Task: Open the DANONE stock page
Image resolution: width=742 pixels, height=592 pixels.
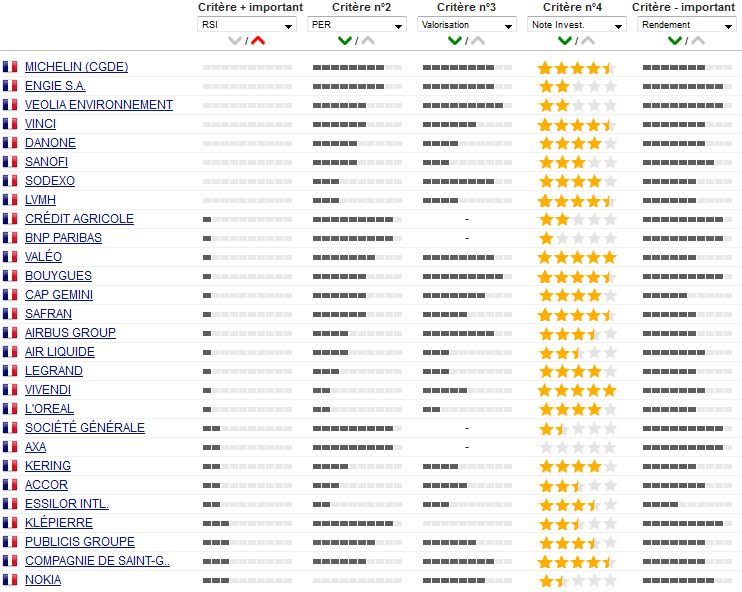Action: tap(50, 142)
